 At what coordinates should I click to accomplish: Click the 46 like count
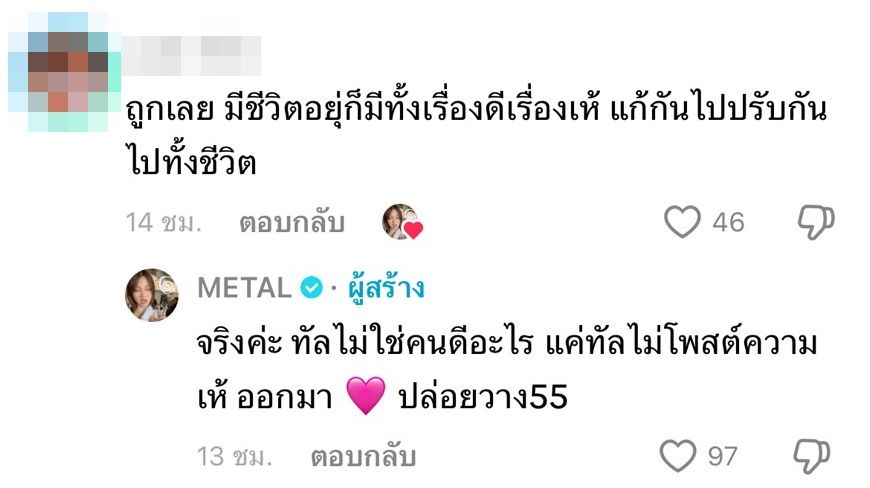pos(728,222)
